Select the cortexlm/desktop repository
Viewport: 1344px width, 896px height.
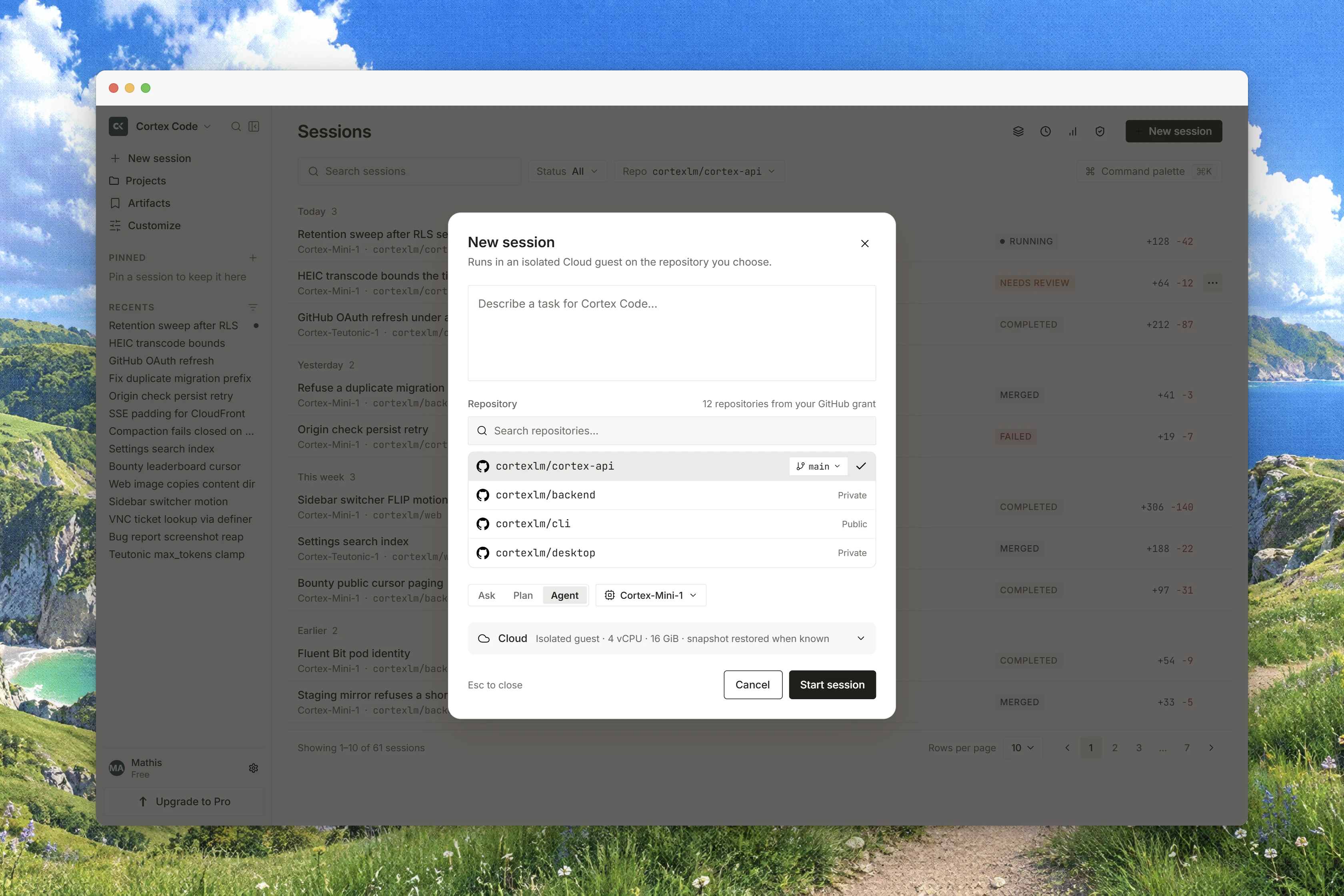click(672, 553)
